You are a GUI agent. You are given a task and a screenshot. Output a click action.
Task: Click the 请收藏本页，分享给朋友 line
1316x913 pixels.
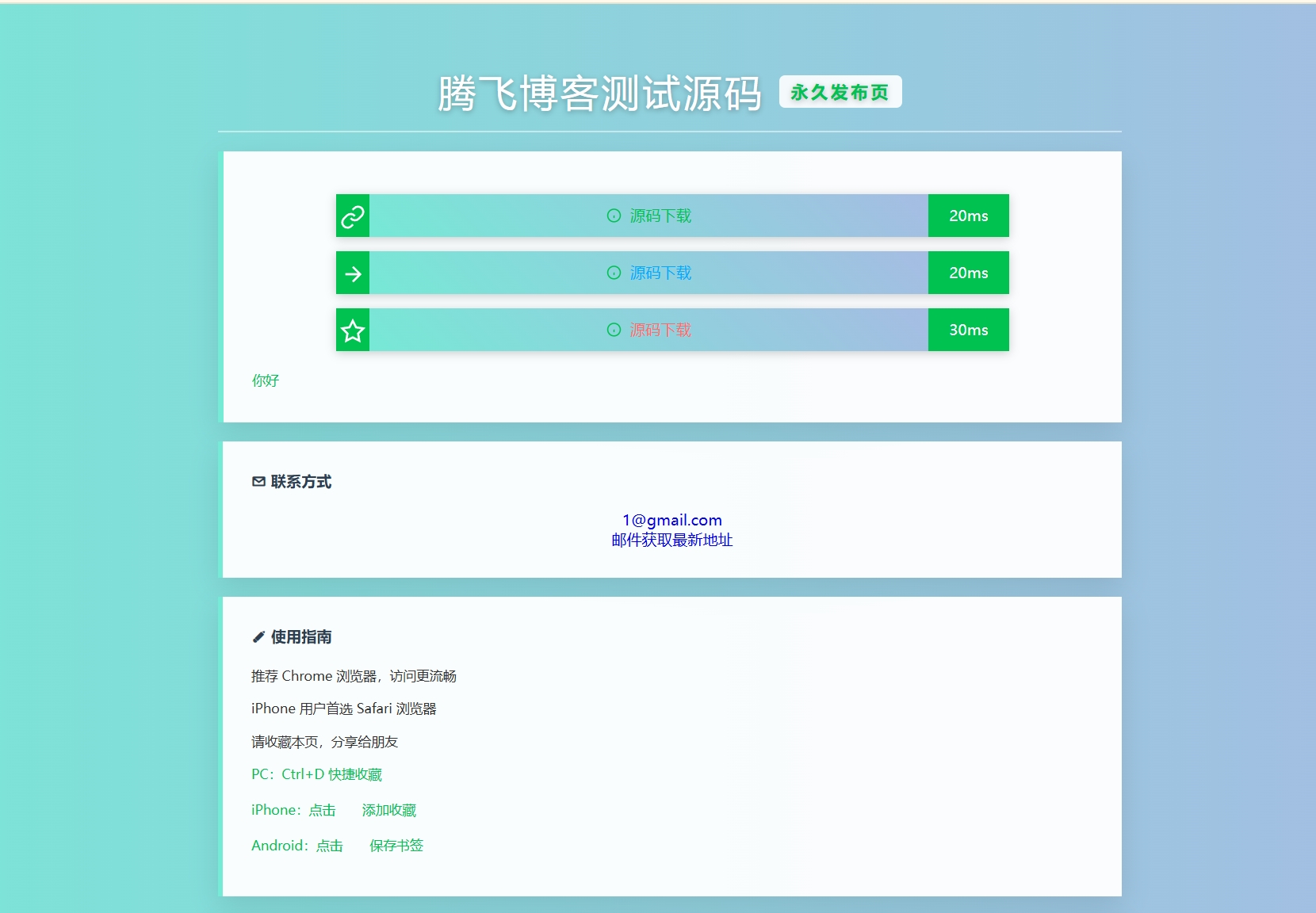point(324,742)
